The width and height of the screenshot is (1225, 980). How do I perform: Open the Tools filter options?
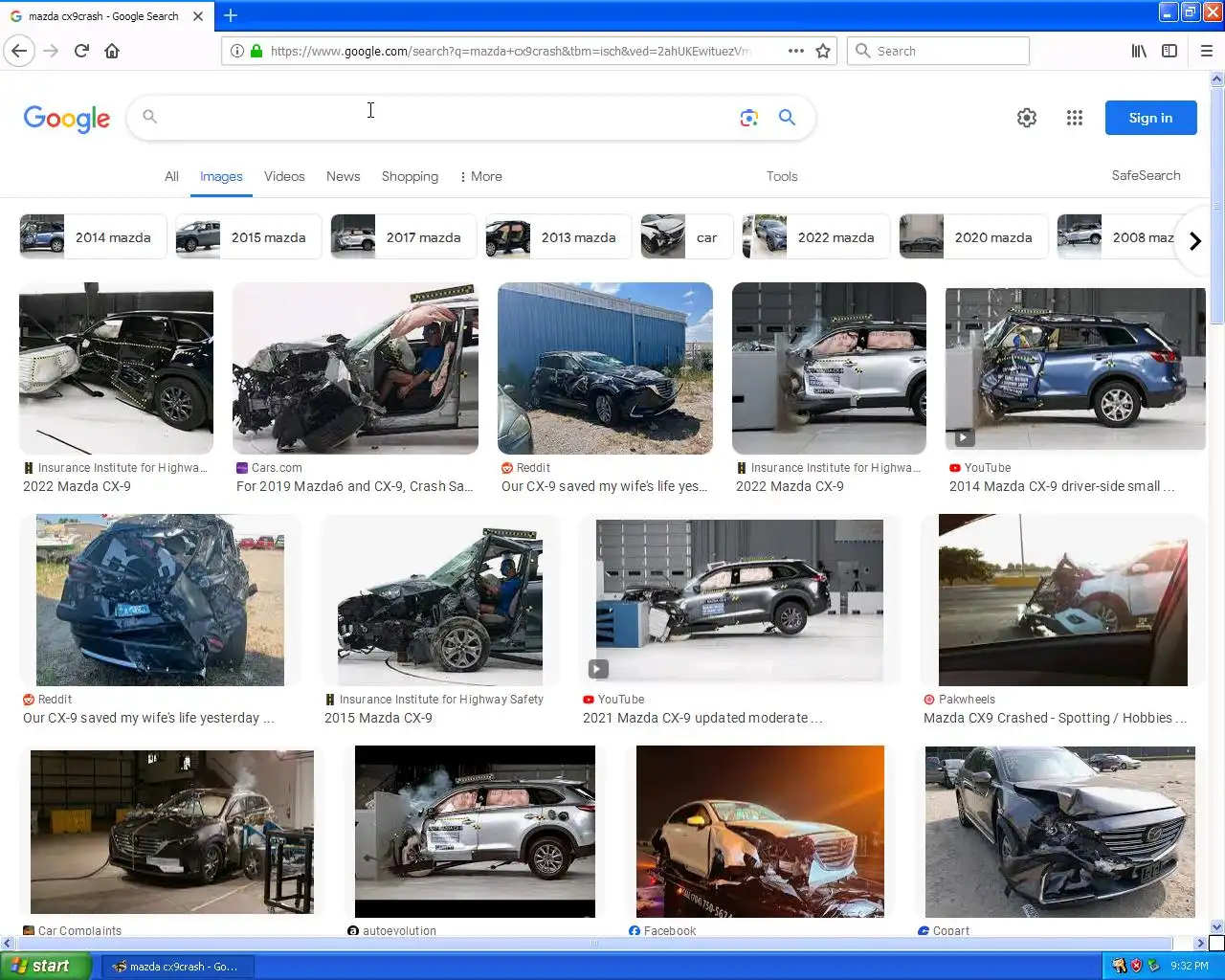pos(782,176)
